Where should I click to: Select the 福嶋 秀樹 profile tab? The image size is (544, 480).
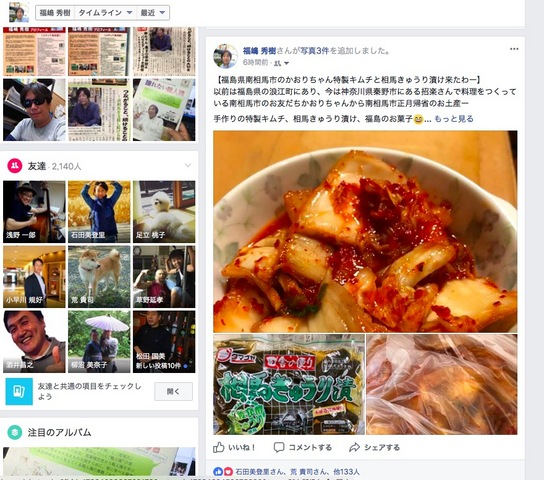(x=55, y=13)
